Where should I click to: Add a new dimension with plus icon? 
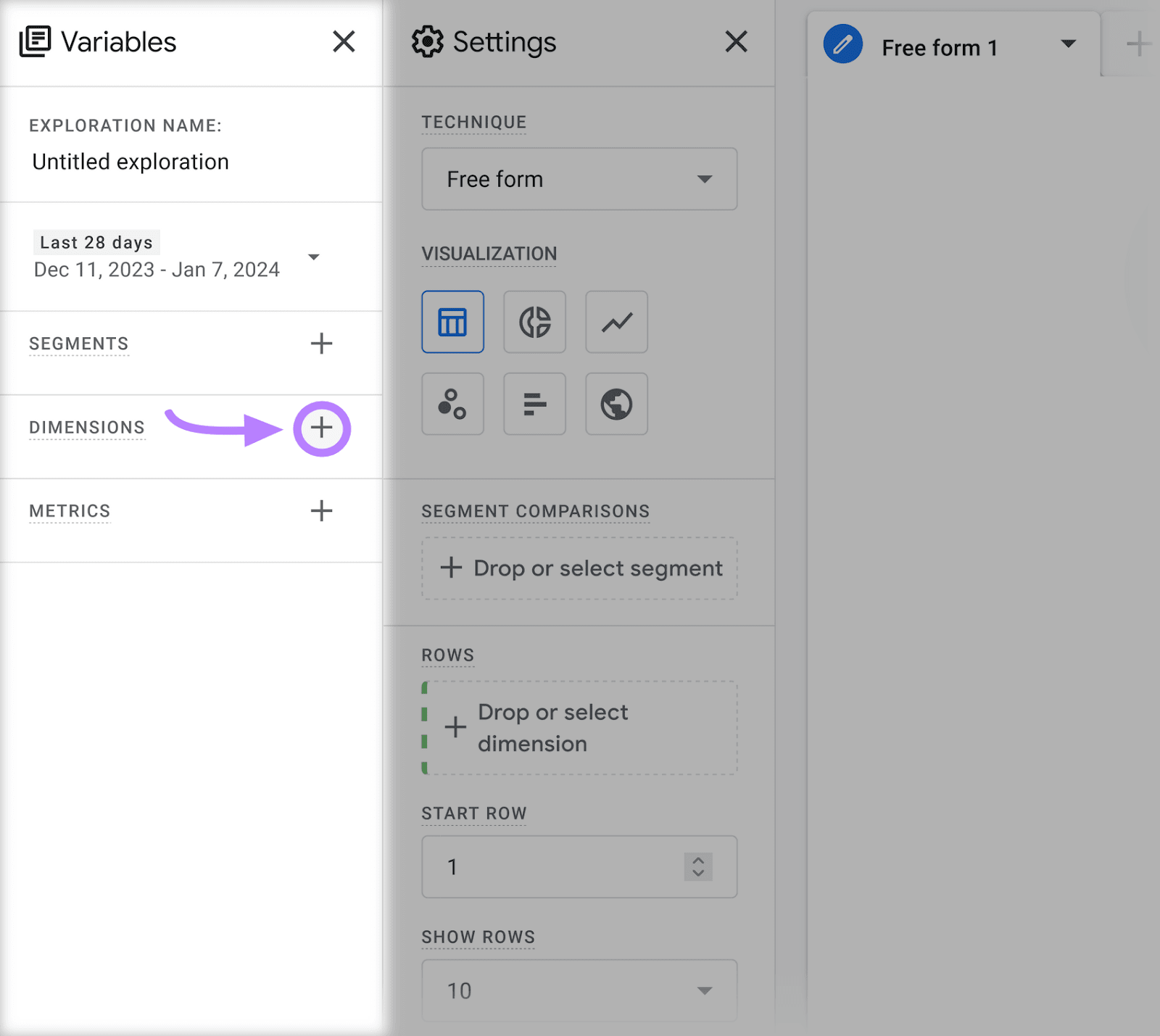tap(321, 428)
